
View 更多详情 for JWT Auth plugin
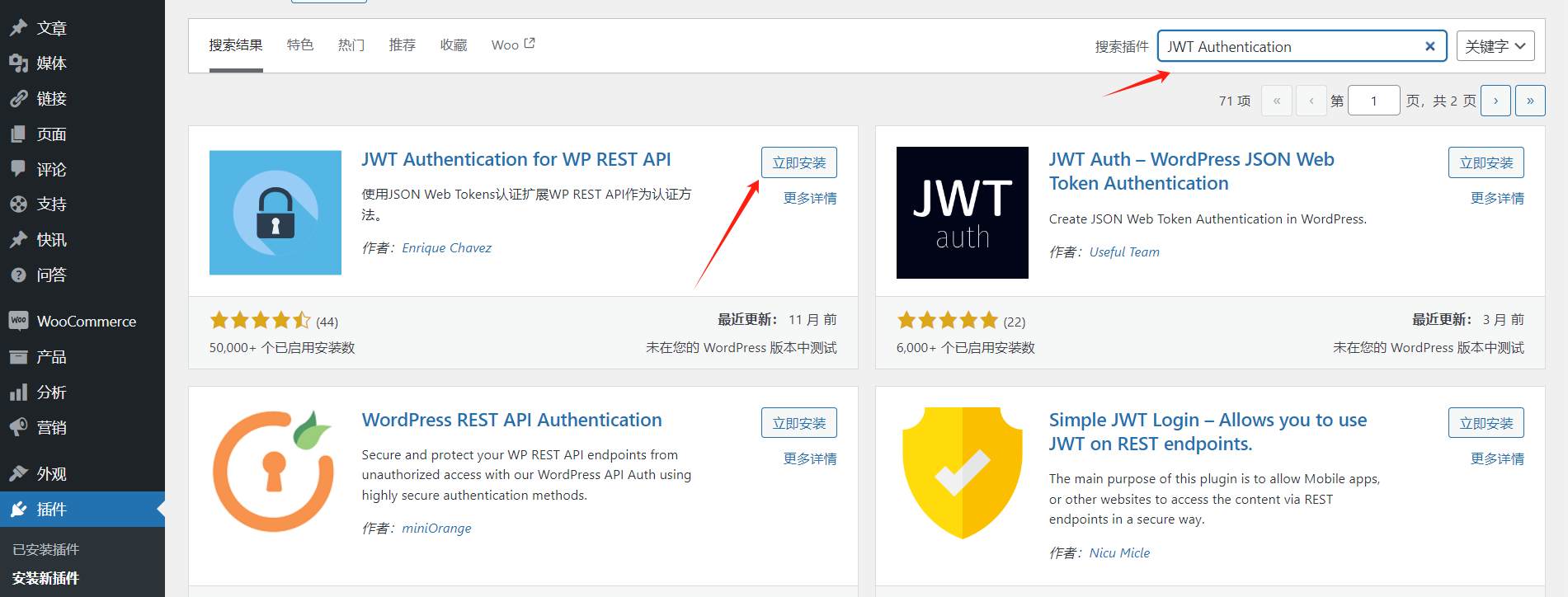coord(1497,198)
